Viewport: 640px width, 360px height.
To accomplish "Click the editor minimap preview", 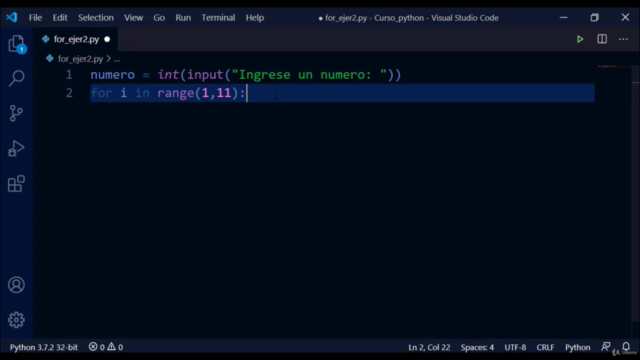I will (614, 67).
